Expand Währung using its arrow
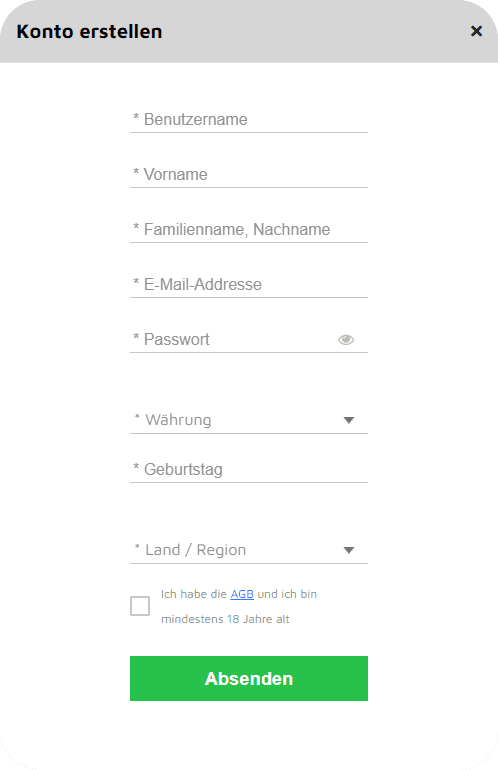 pyautogui.click(x=349, y=420)
